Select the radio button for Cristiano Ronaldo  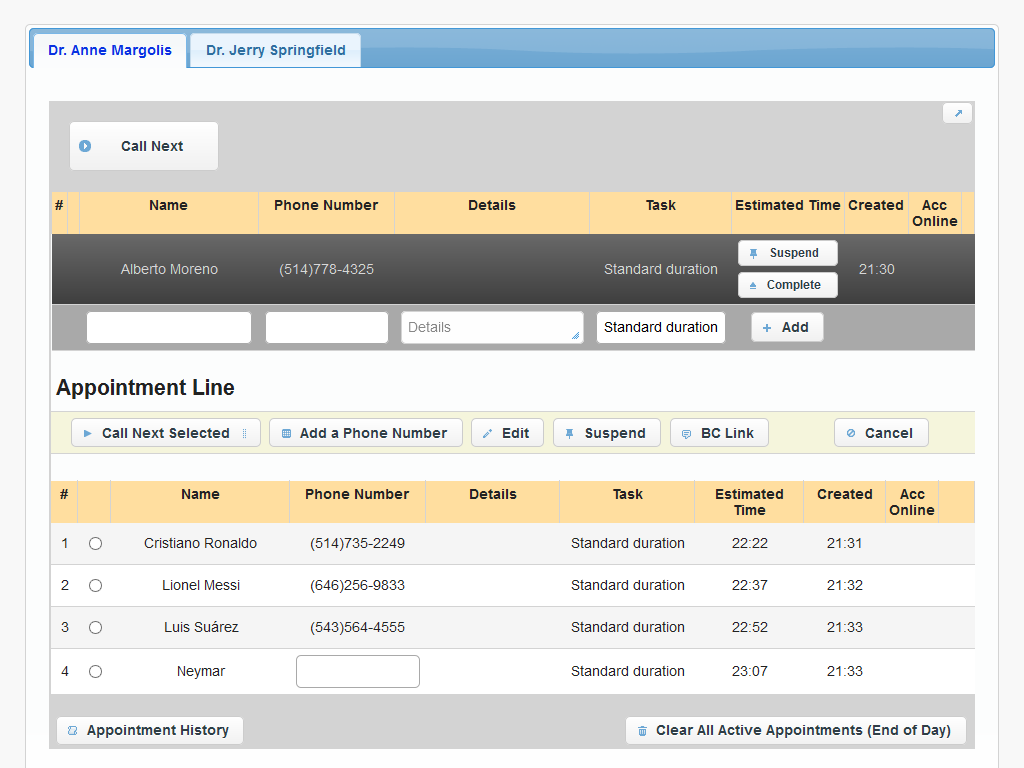[95, 544]
